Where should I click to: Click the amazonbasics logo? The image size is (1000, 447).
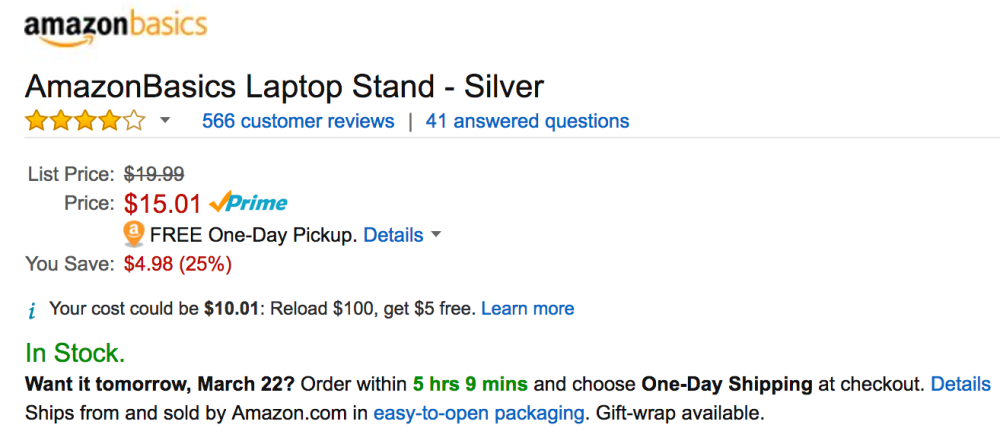point(115,27)
